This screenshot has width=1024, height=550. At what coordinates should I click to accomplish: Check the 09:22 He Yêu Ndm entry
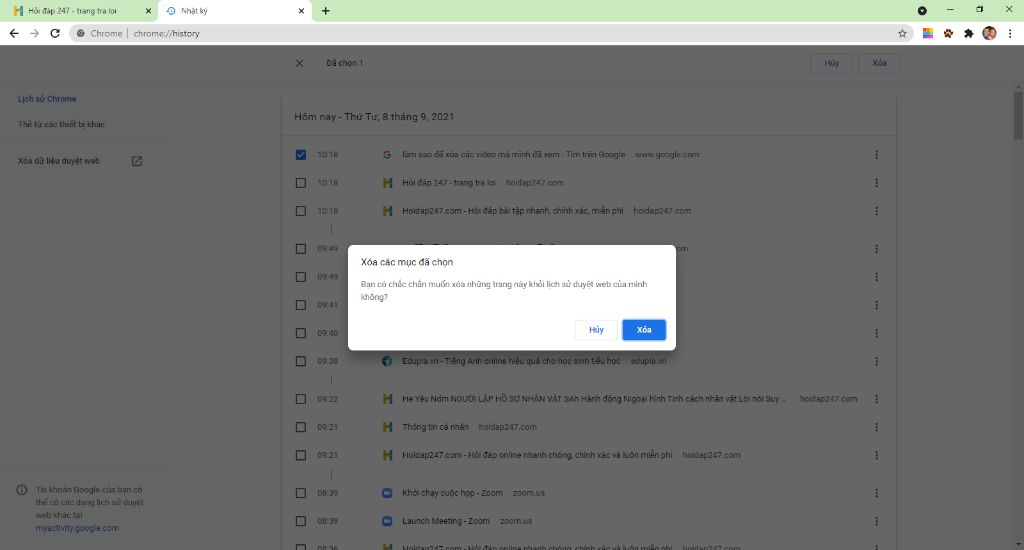click(300, 399)
